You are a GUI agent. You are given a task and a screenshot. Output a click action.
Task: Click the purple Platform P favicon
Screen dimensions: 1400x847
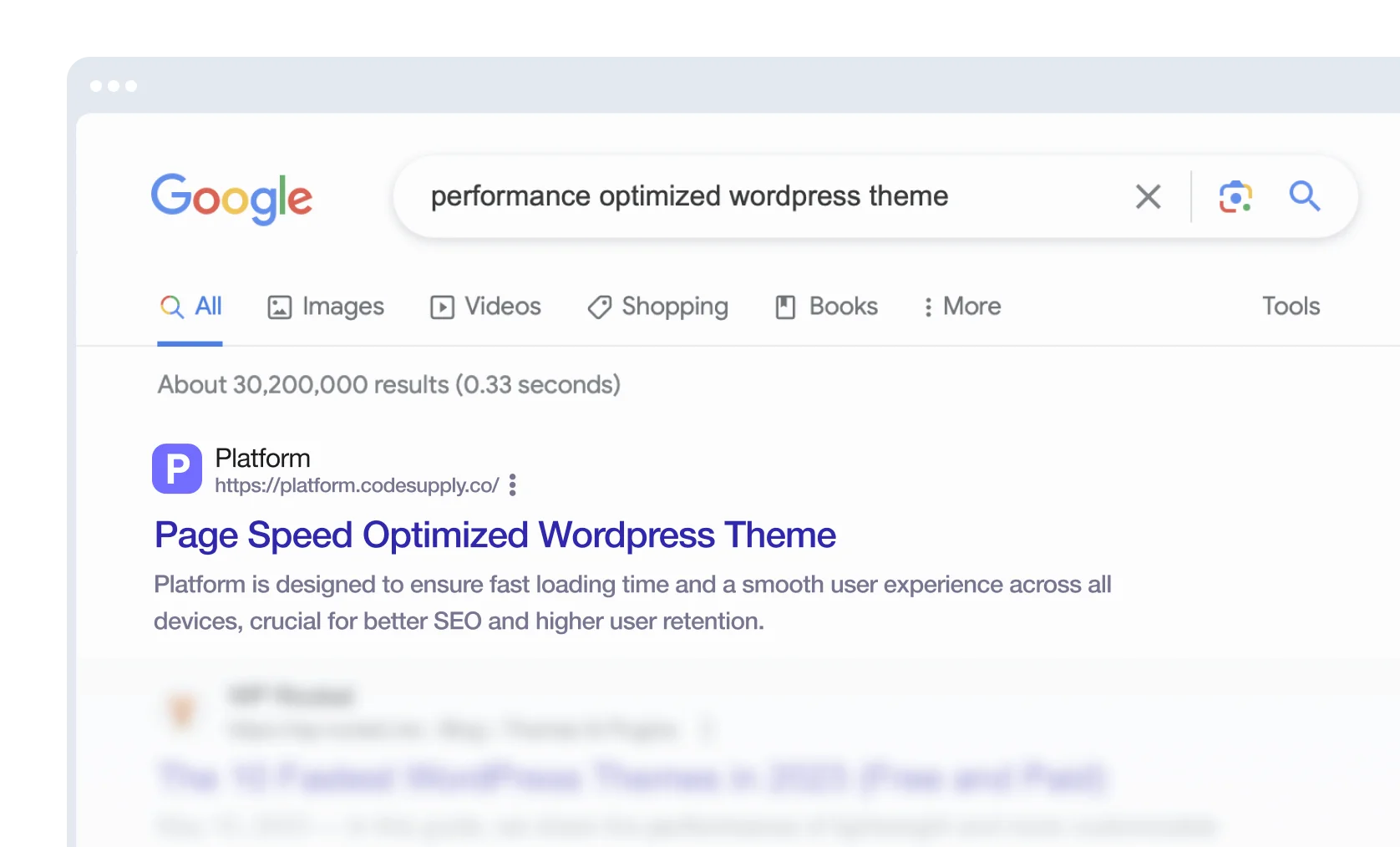pos(177,469)
